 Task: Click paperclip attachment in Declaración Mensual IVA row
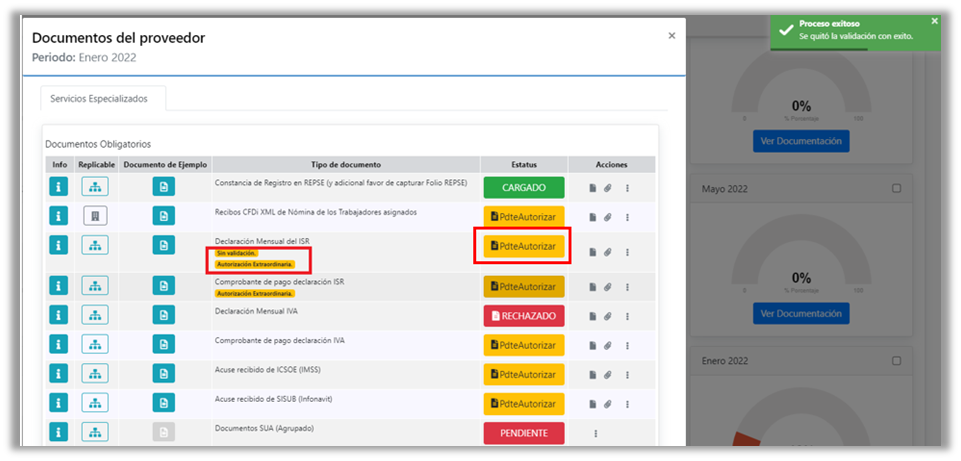[607, 316]
